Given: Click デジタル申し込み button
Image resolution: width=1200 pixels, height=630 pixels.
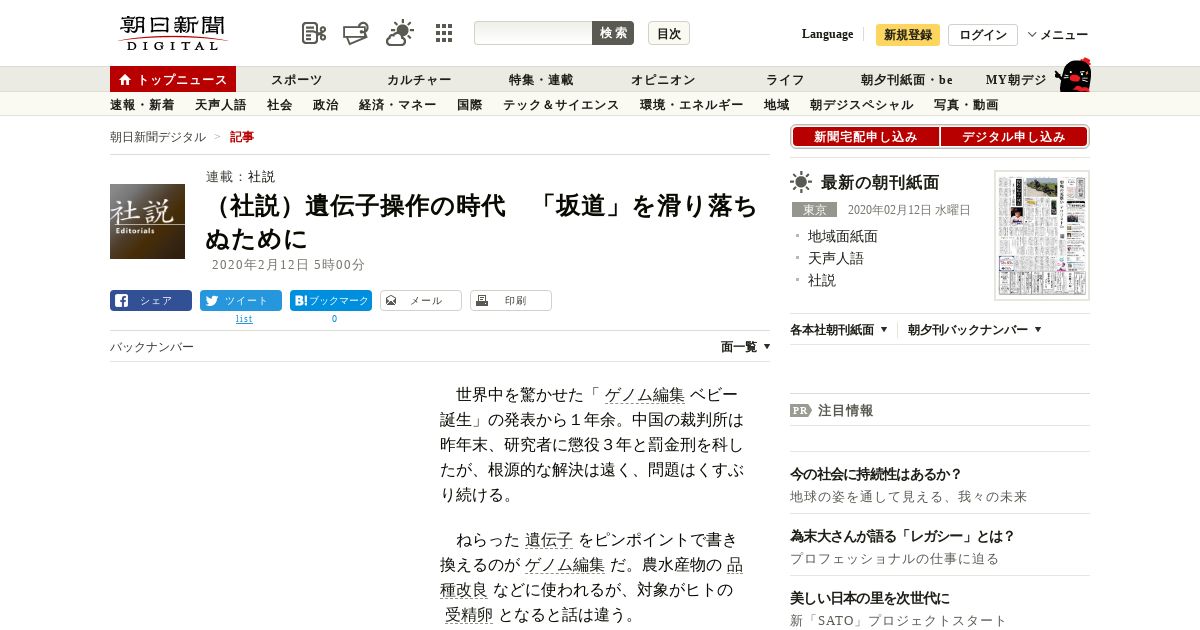Looking at the screenshot, I should pyautogui.click(x=1013, y=137).
